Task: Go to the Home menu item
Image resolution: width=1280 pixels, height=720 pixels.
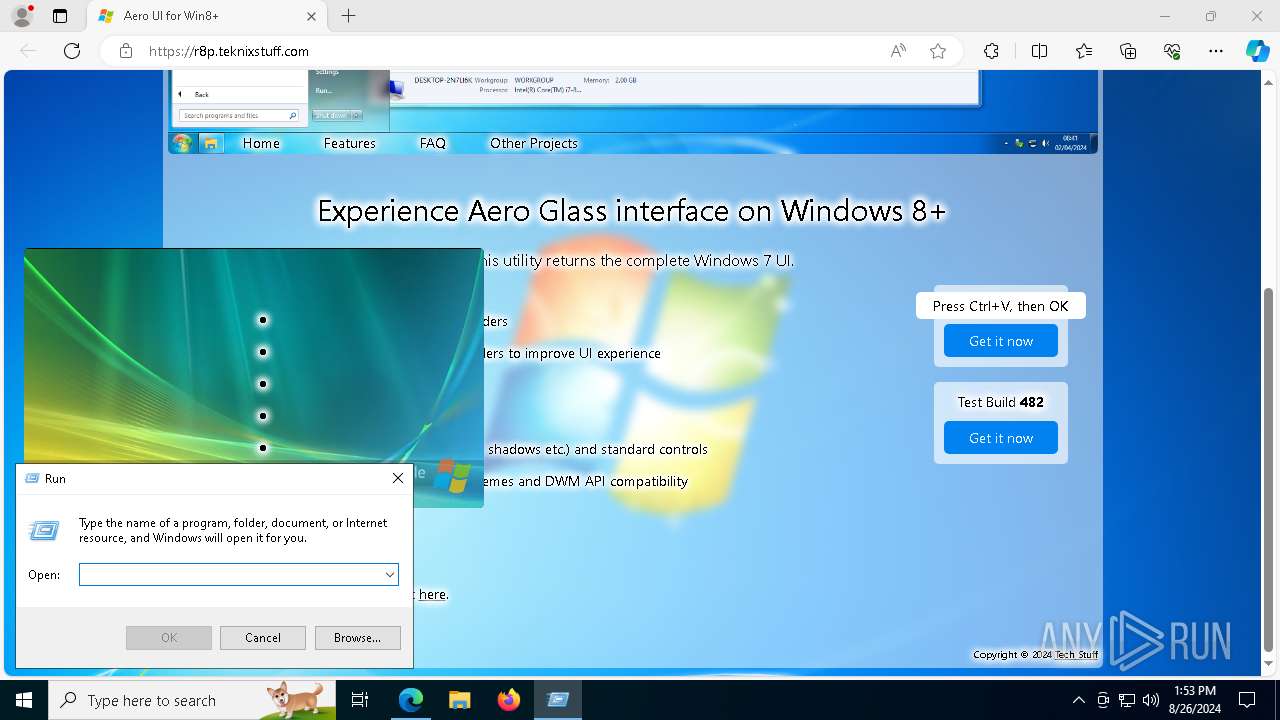Action: [261, 143]
